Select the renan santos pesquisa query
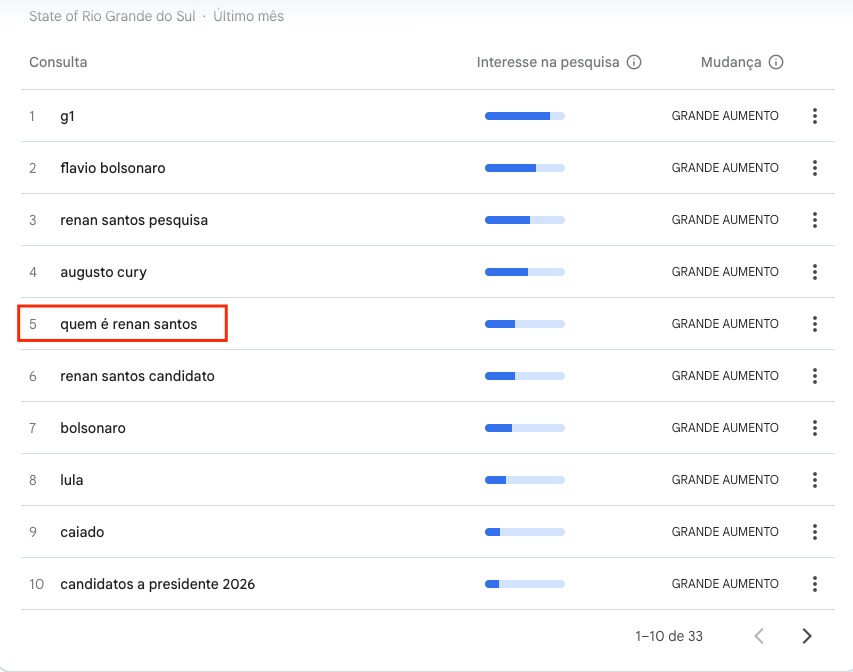The image size is (853, 672). 134,220
